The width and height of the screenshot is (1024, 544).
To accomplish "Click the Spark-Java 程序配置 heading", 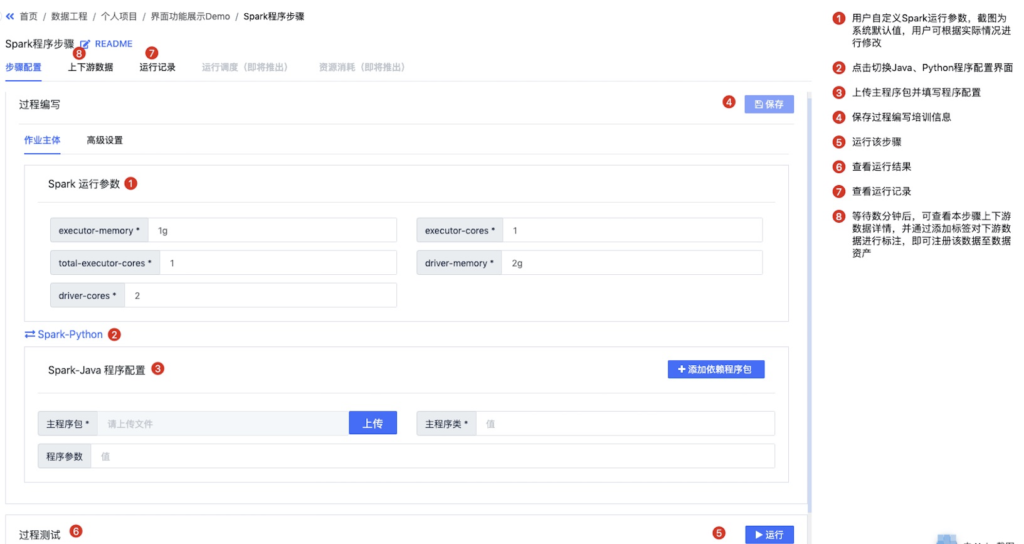I will pos(97,370).
